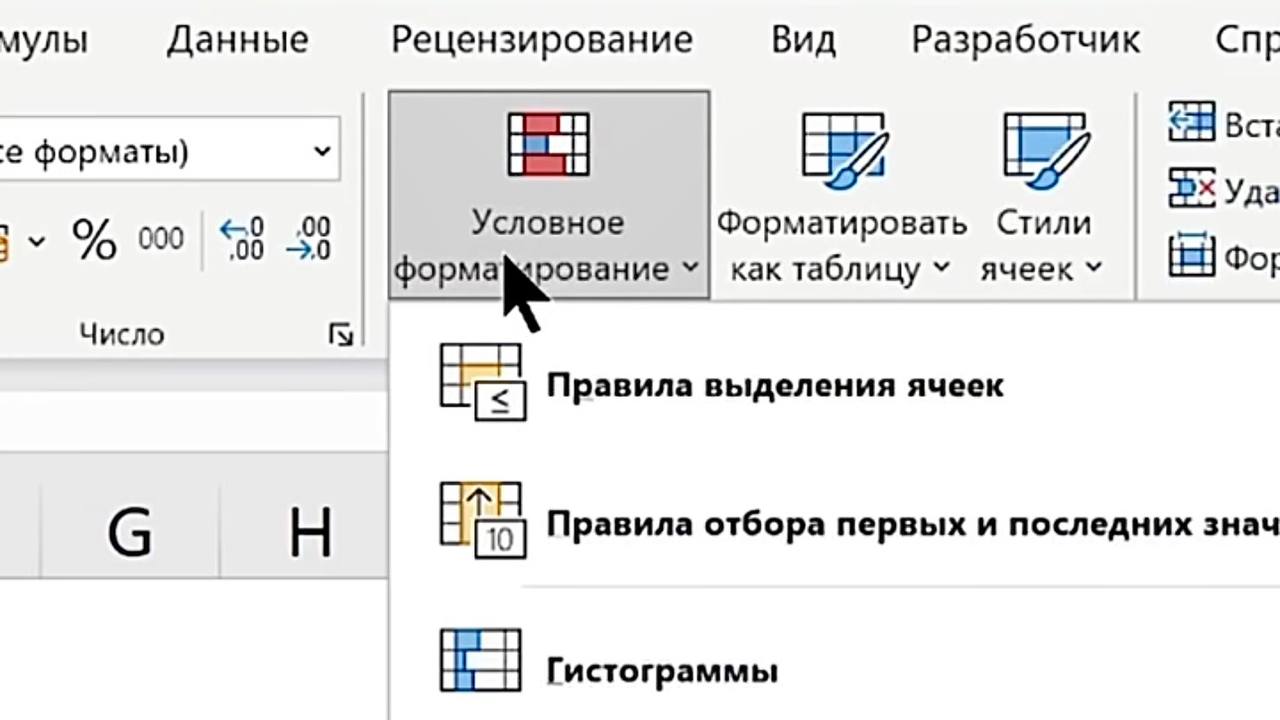Open Правила выделения ячеек submenu
Screen dimensions: 1280x720
click(x=774, y=385)
